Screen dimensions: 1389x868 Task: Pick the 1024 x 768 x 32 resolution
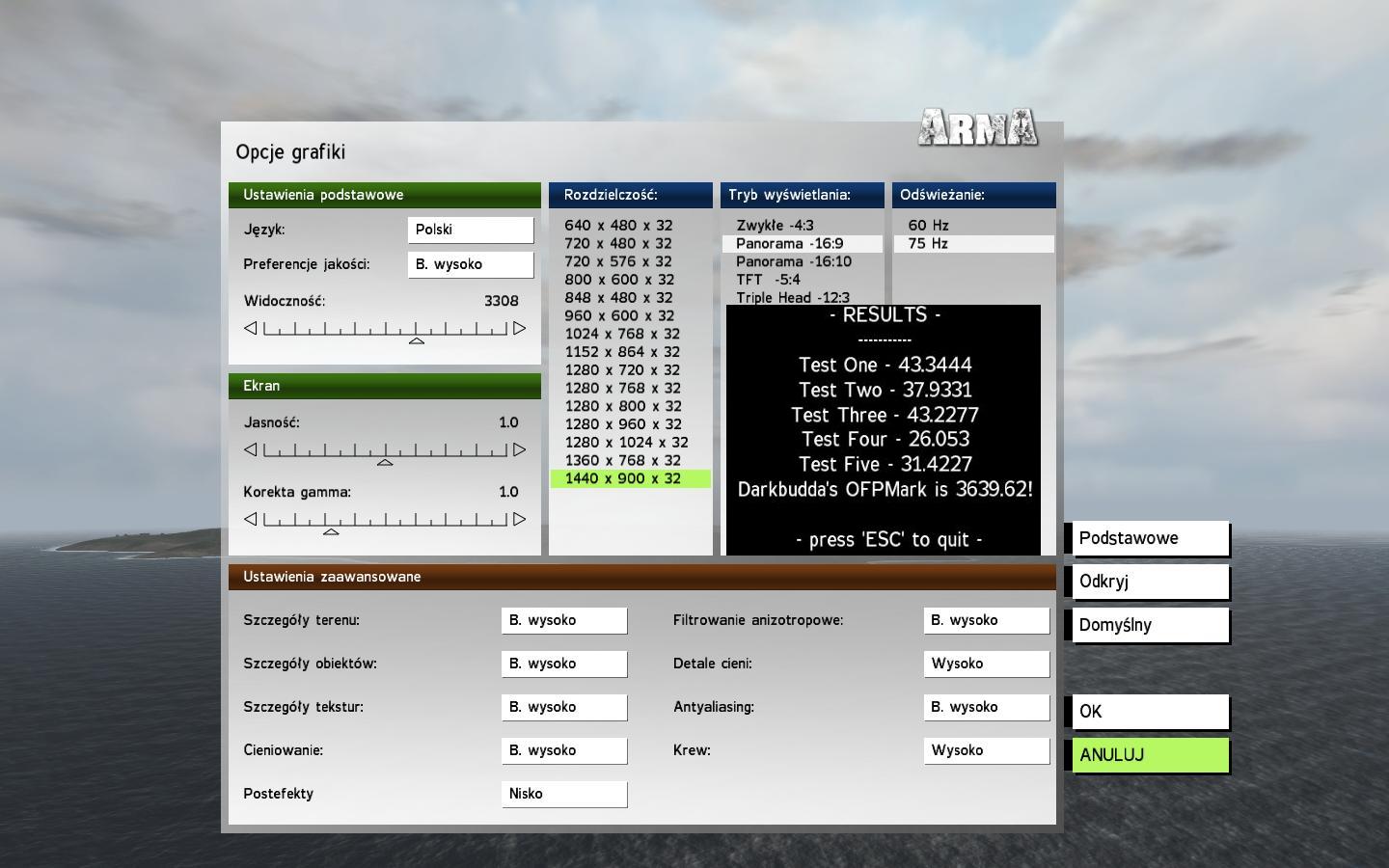(x=622, y=334)
